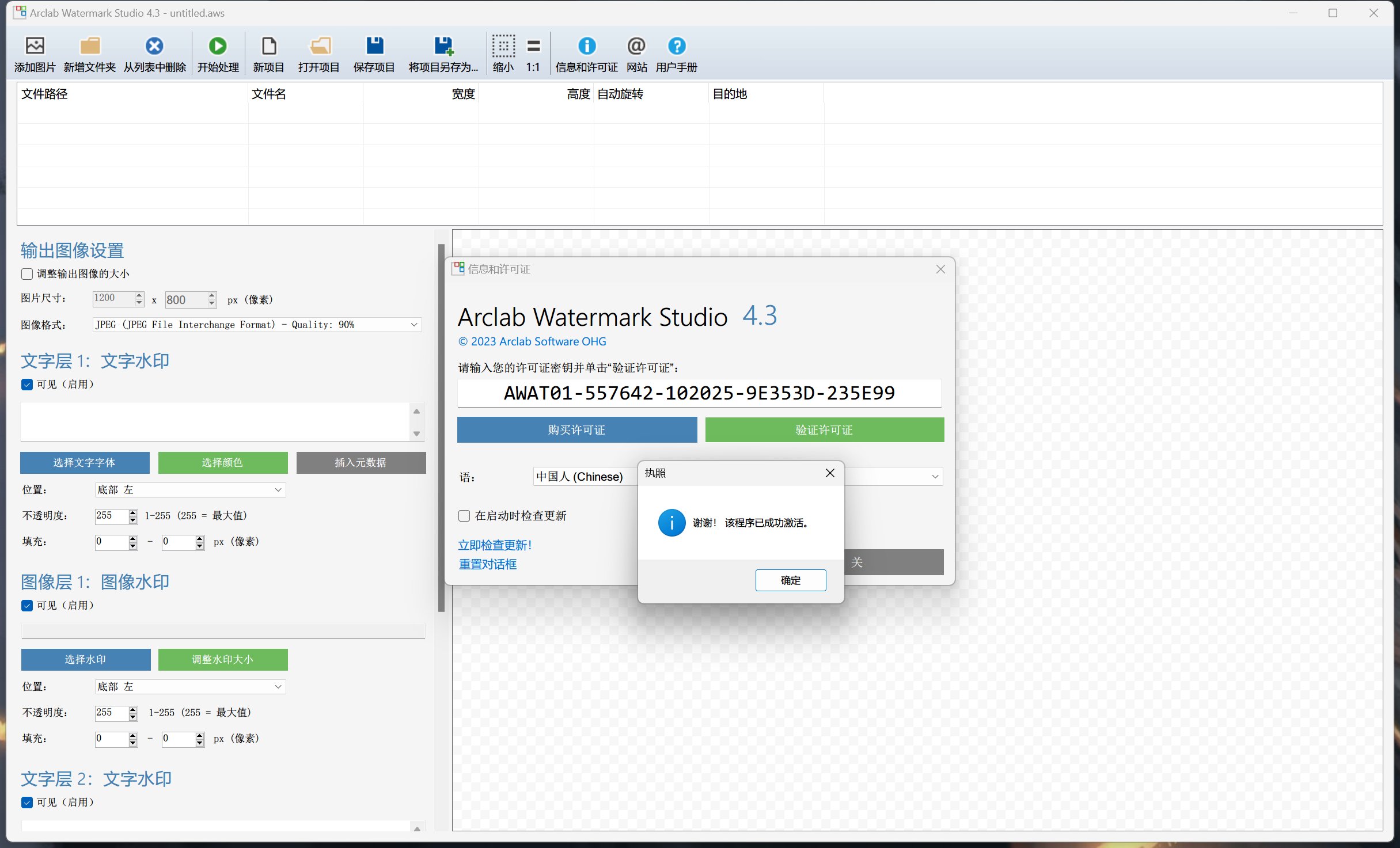Click the blue 购买许可证 button

(577, 429)
